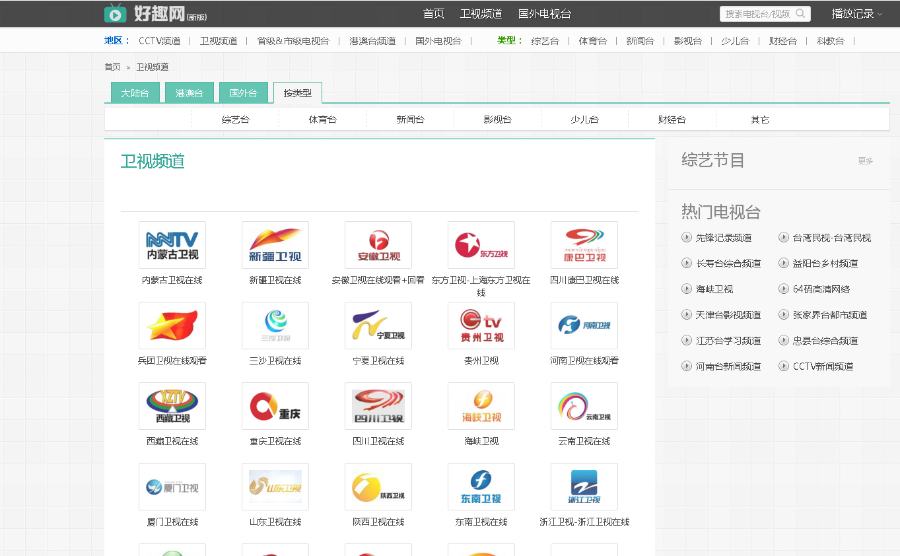900x556 pixels.
Task: Open the CCTV新闻频道 link
Action: click(x=823, y=366)
